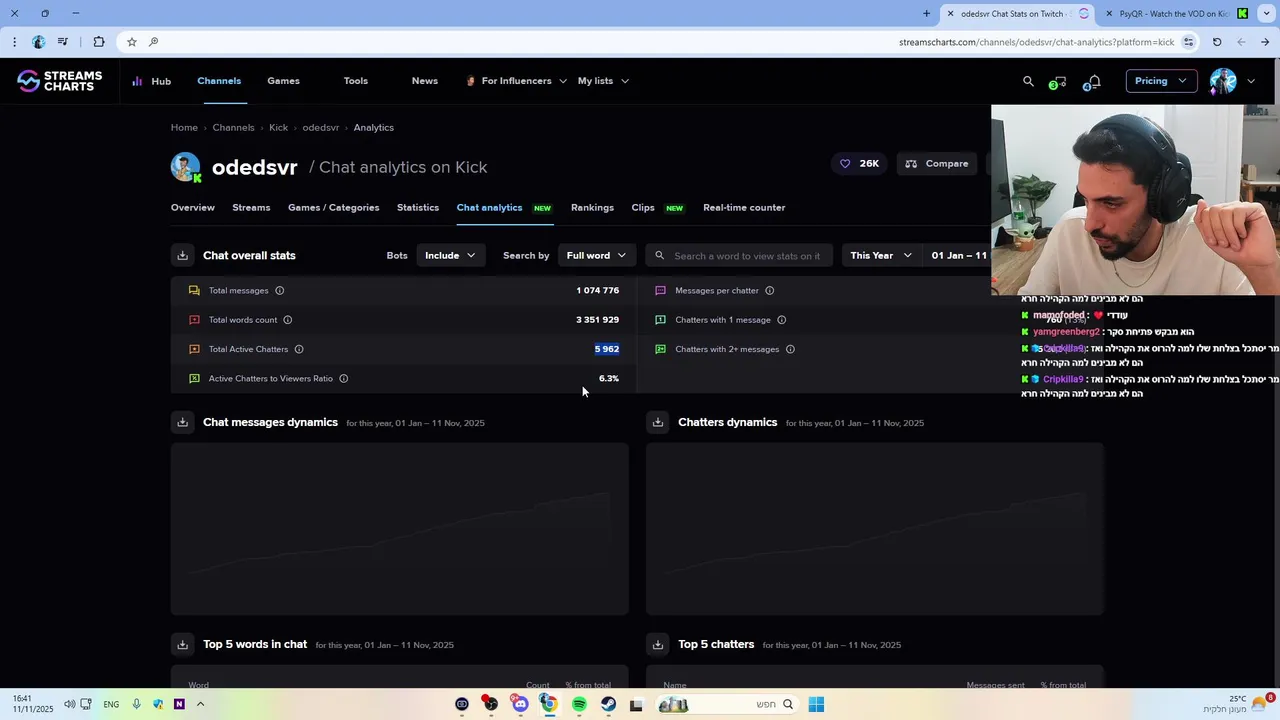
Task: Click the Streams Charts logo
Action: coord(60,81)
